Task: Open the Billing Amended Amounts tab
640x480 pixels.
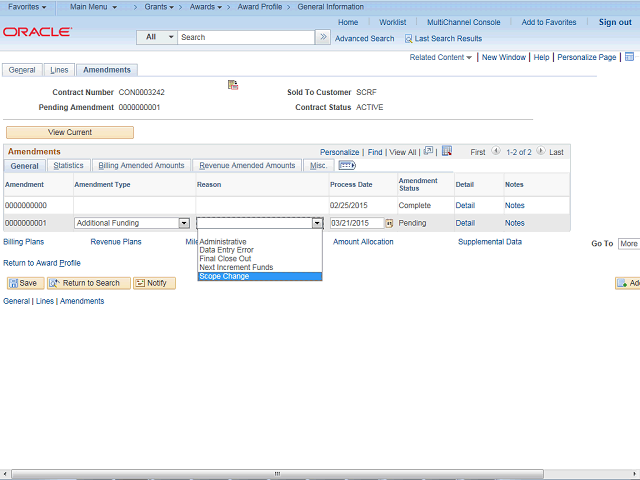Action: pyautogui.click(x=141, y=165)
